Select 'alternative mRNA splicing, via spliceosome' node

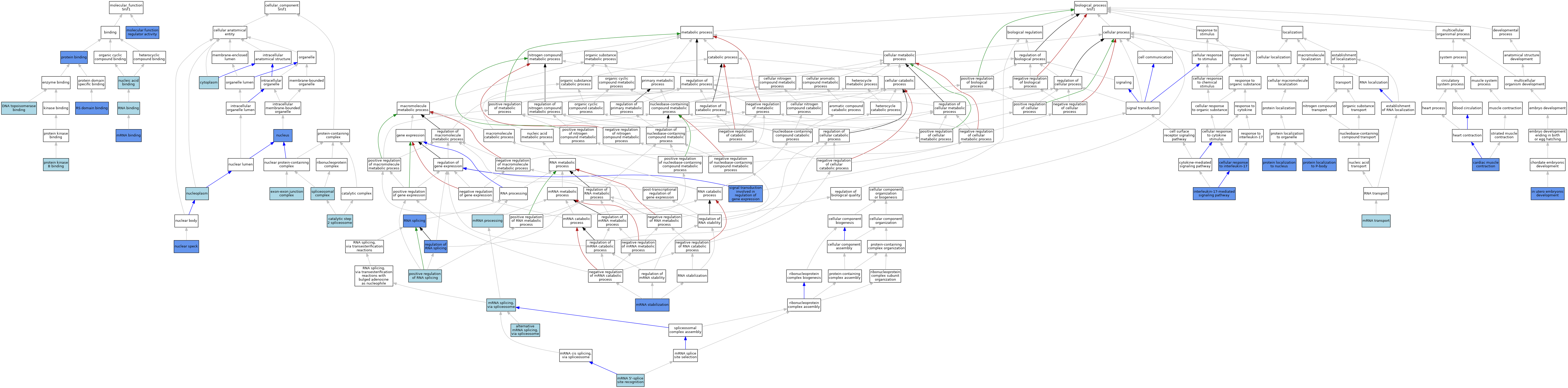tap(525, 330)
